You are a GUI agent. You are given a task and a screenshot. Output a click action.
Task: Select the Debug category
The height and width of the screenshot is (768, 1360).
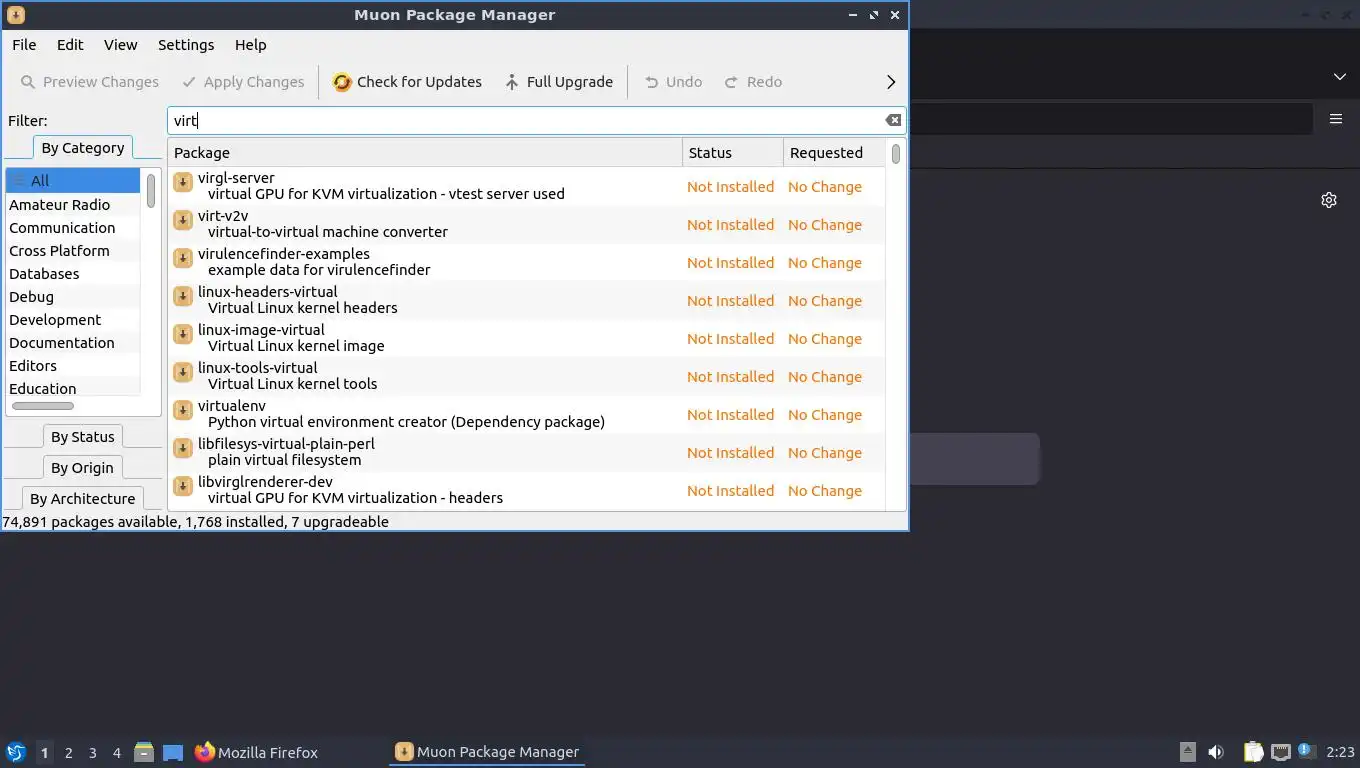tap(73, 297)
